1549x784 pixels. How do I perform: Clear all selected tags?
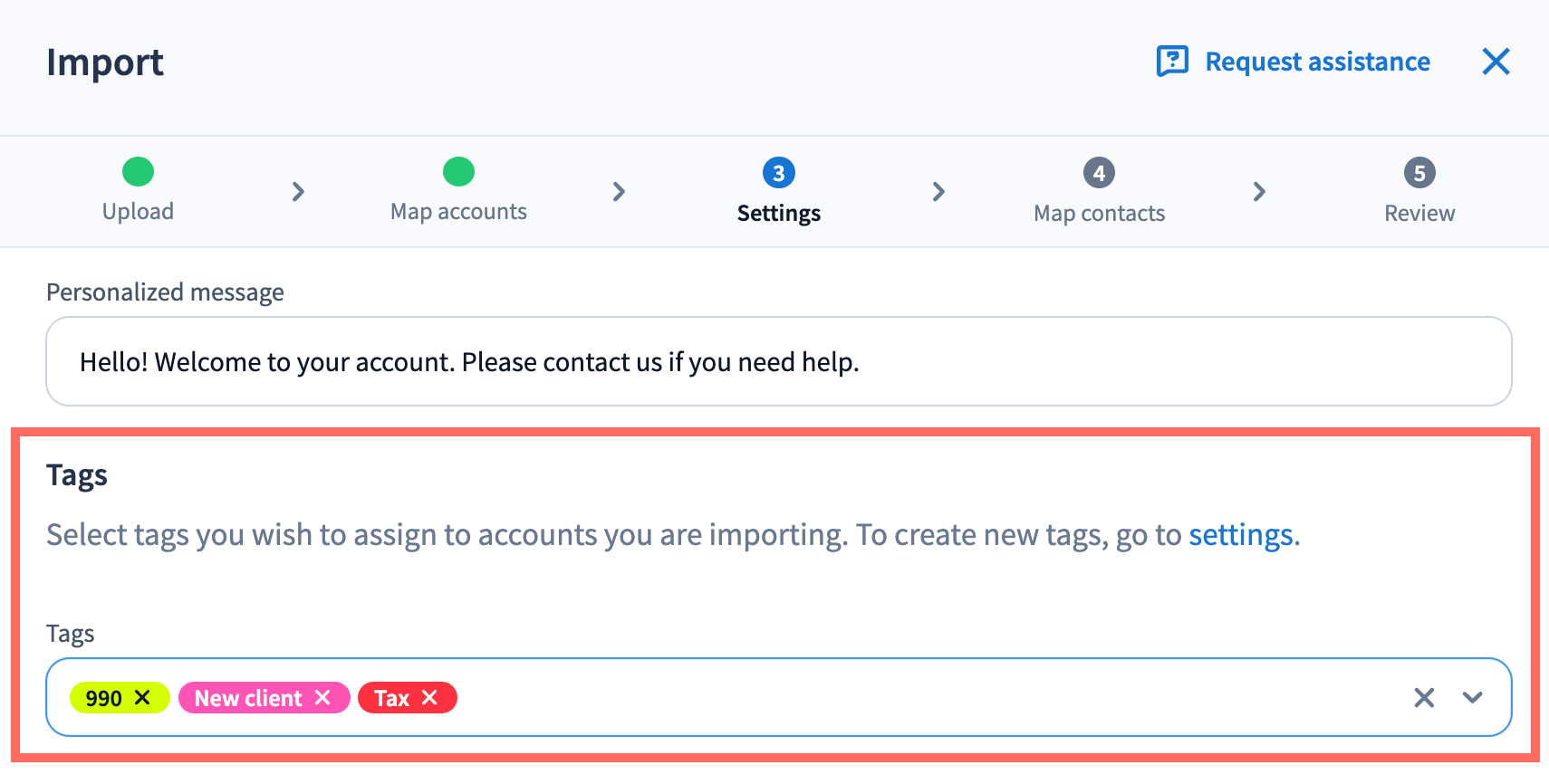(1424, 697)
